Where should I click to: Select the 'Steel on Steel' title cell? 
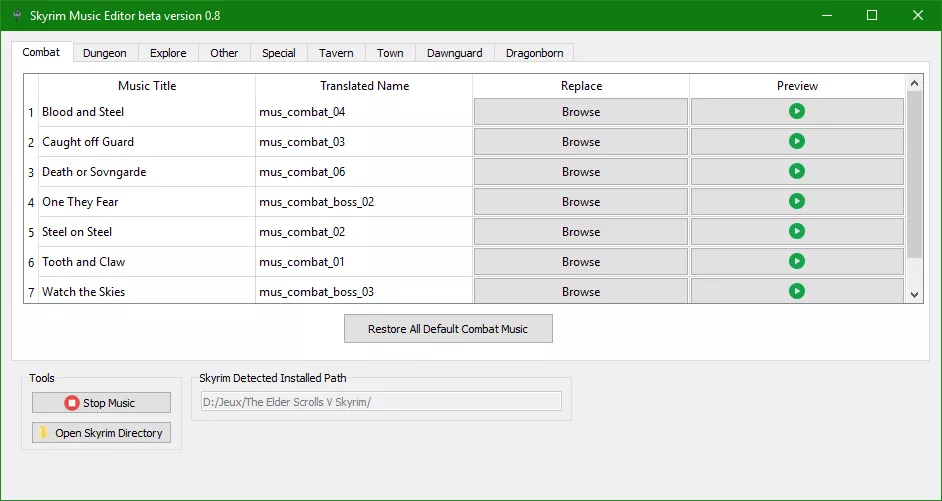147,232
